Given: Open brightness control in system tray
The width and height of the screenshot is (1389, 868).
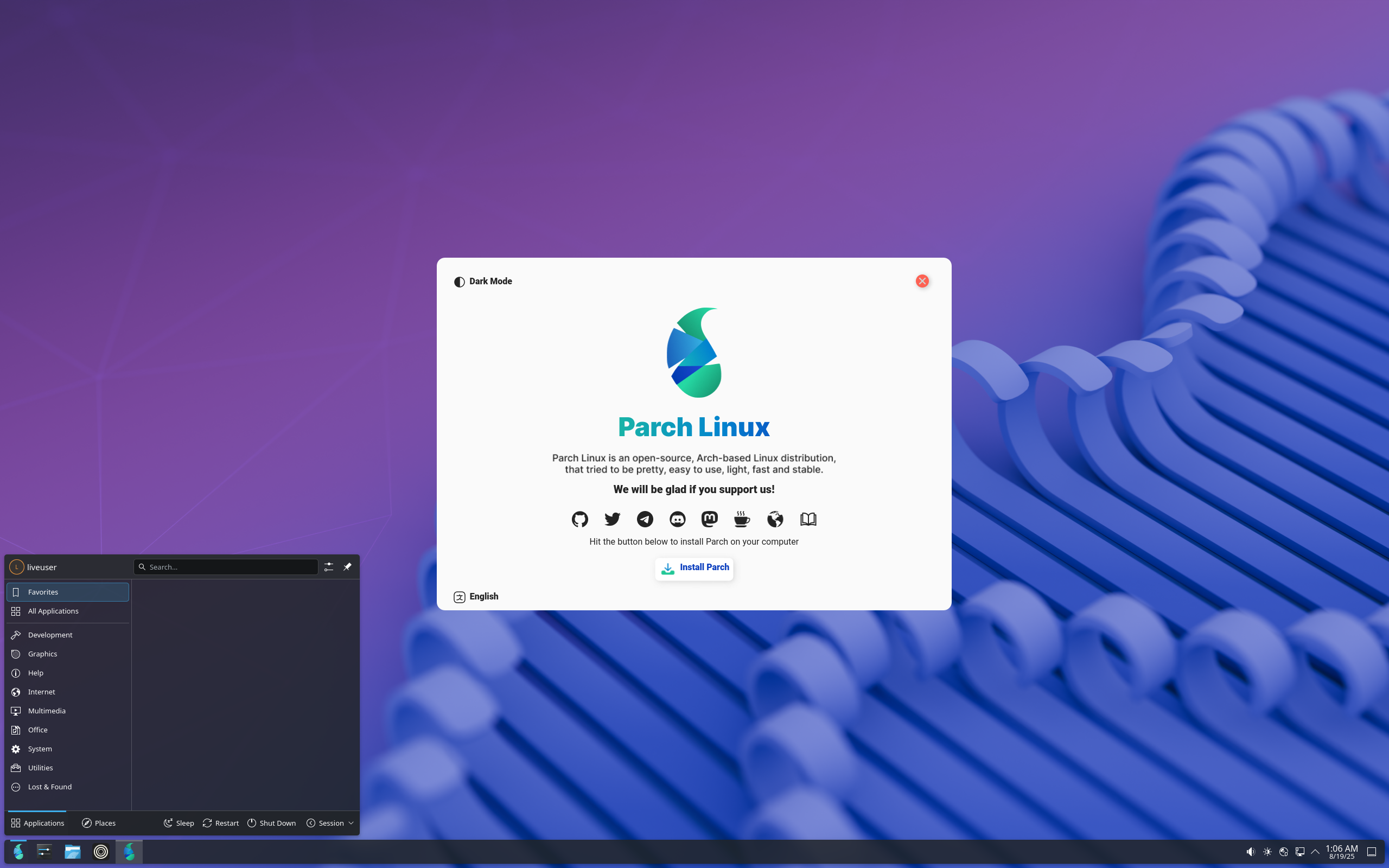Looking at the screenshot, I should pos(1267,851).
